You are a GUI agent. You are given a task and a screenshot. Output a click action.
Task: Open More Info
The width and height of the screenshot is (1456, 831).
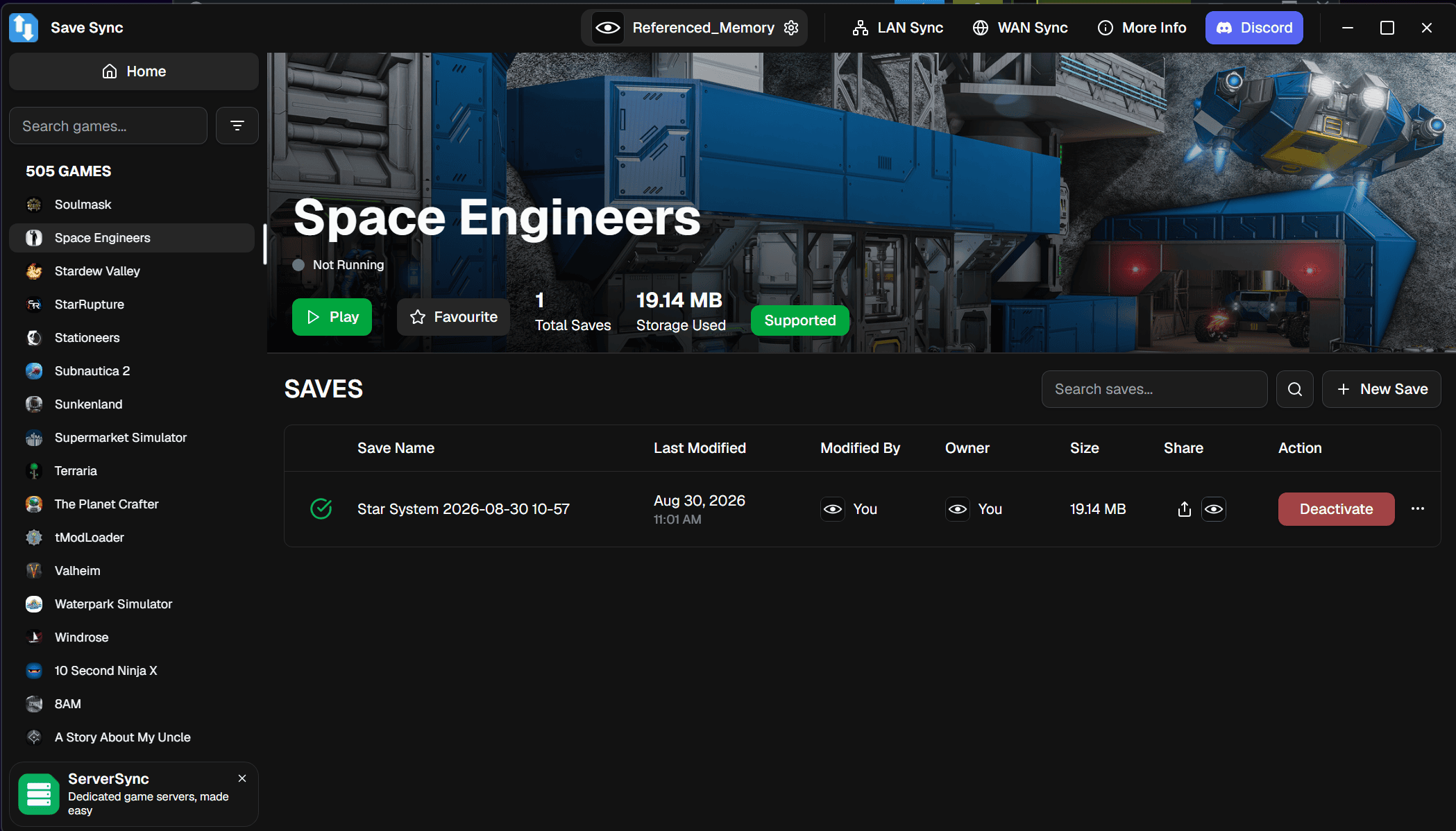coord(1142,28)
